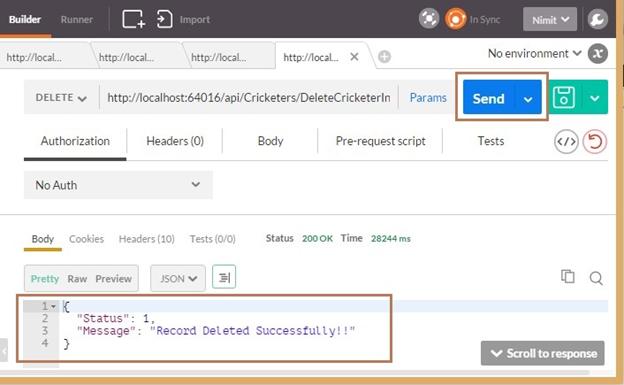
Task: Expand the save options dropdown arrow
Action: click(595, 98)
